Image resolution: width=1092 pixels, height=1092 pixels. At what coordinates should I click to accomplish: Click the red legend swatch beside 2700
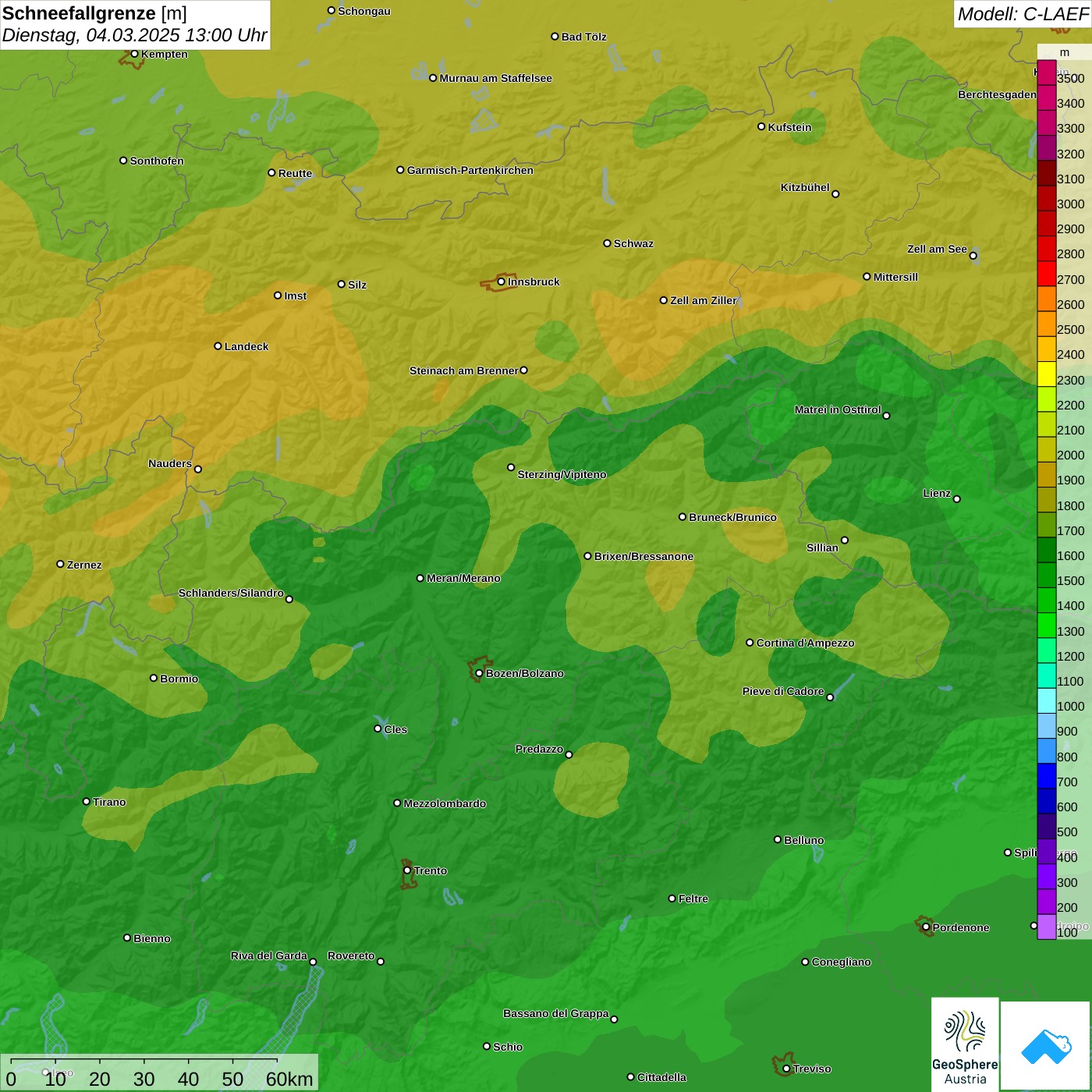pos(1047,274)
